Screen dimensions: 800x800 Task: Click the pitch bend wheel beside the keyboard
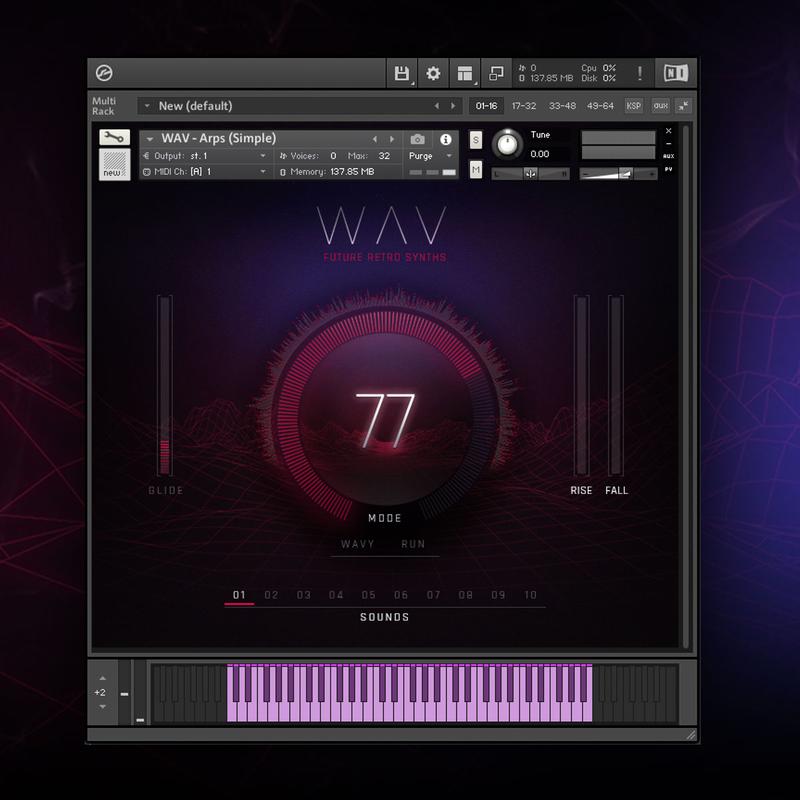tap(124, 693)
